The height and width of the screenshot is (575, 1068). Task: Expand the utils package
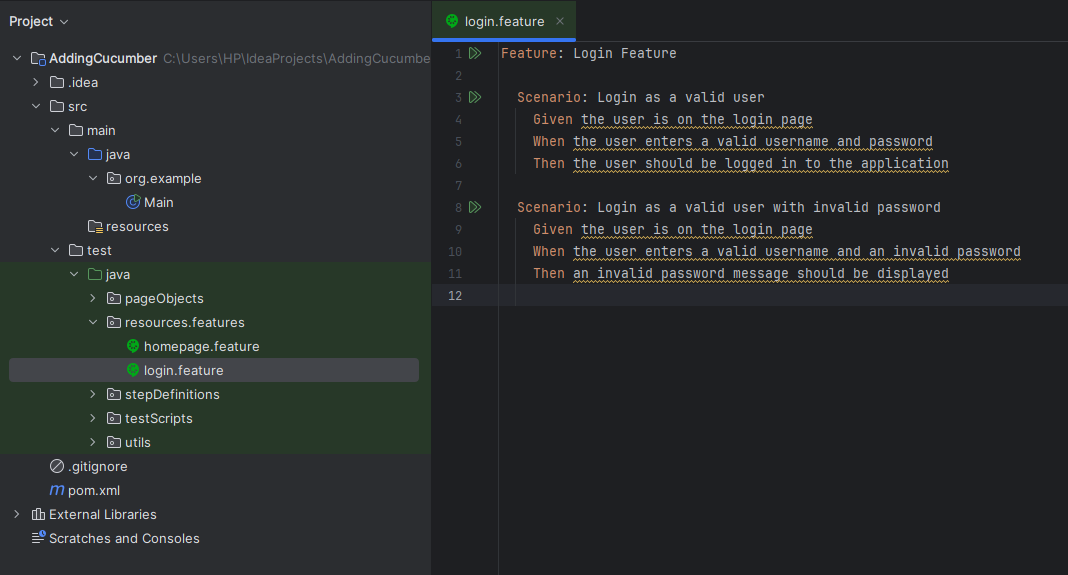[x=93, y=442]
